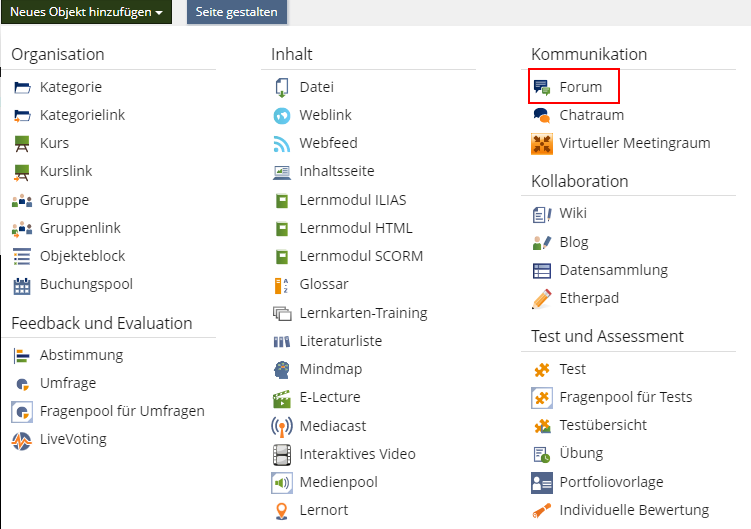Image resolution: width=751 pixels, height=529 pixels.
Task: Click the Webfeed RSS icon
Action: click(281, 143)
